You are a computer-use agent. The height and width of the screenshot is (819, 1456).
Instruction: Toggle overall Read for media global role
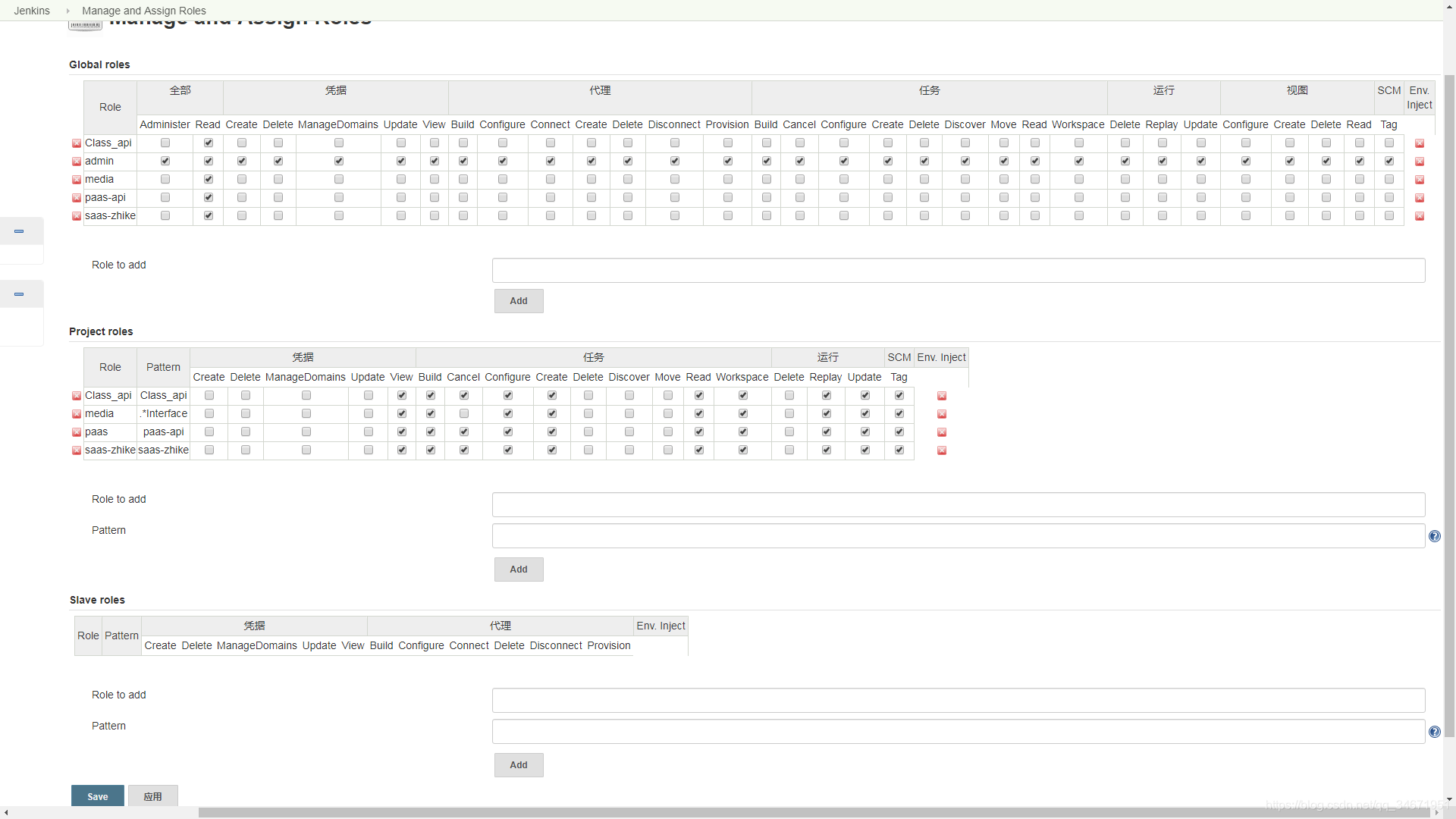coord(209,179)
